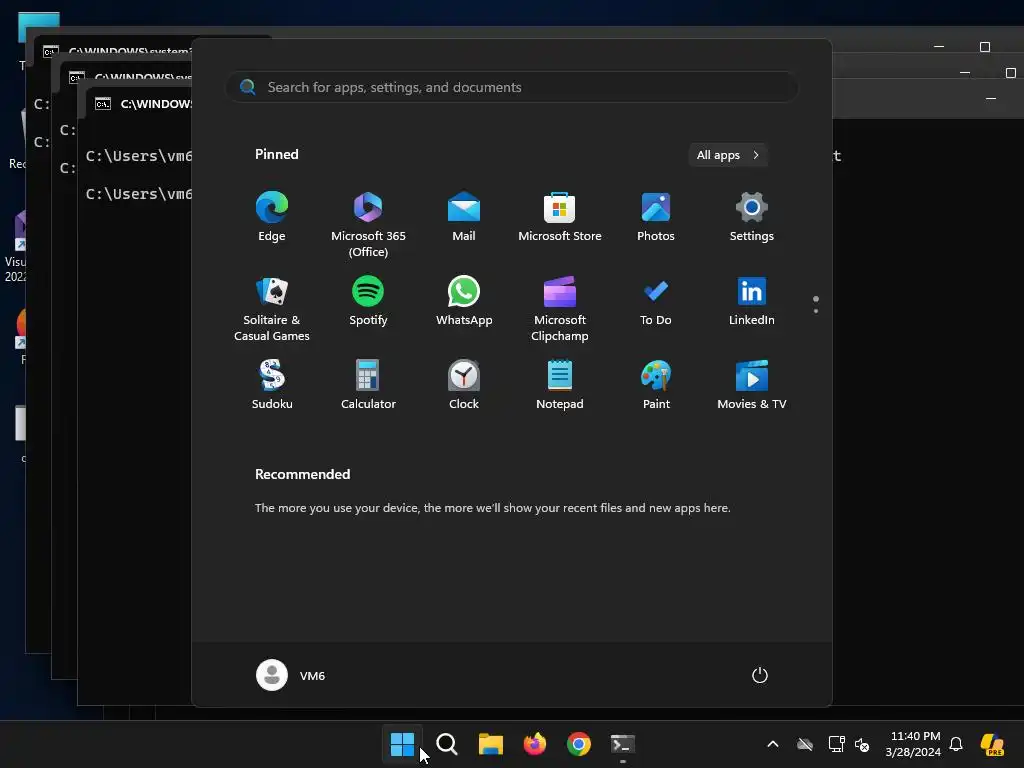Open the VM6 user account menu
The width and height of the screenshot is (1024, 768).
(x=291, y=675)
